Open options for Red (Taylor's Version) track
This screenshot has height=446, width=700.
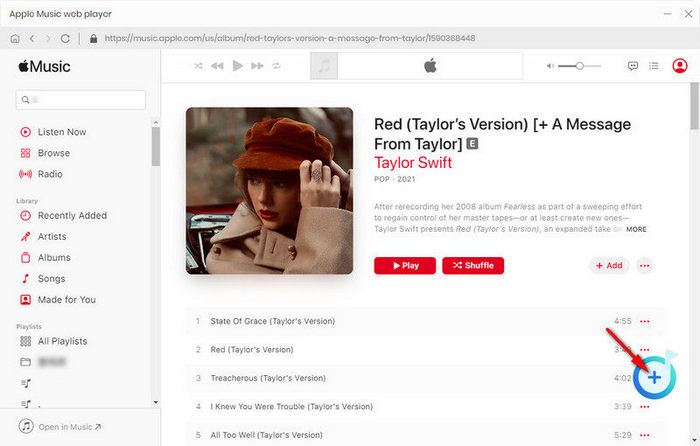pos(645,350)
